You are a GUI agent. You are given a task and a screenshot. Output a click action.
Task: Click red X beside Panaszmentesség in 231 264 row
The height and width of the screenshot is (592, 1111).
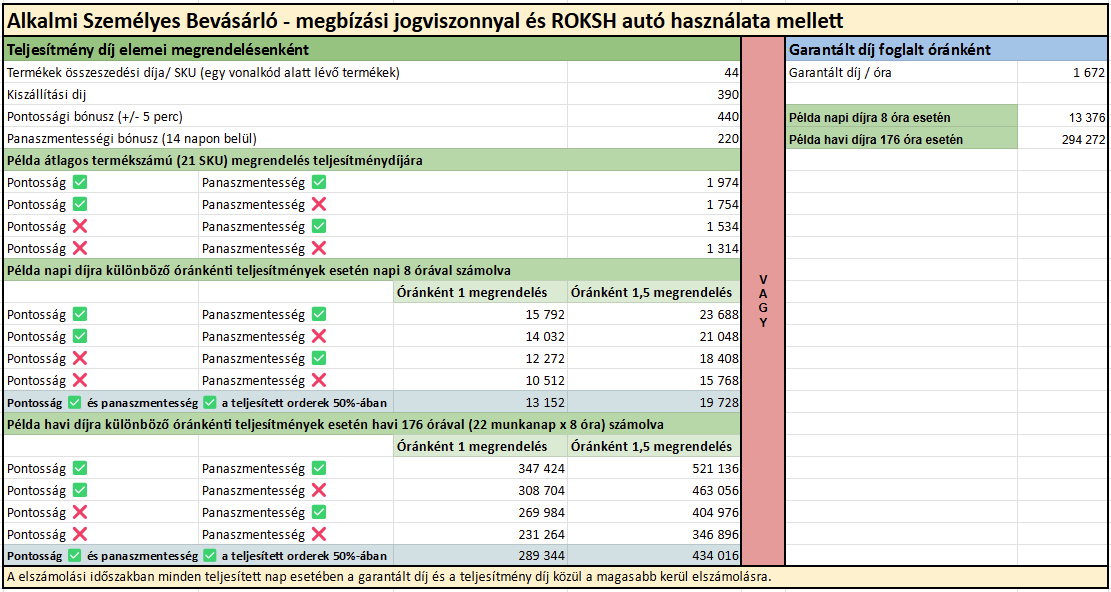tap(319, 534)
